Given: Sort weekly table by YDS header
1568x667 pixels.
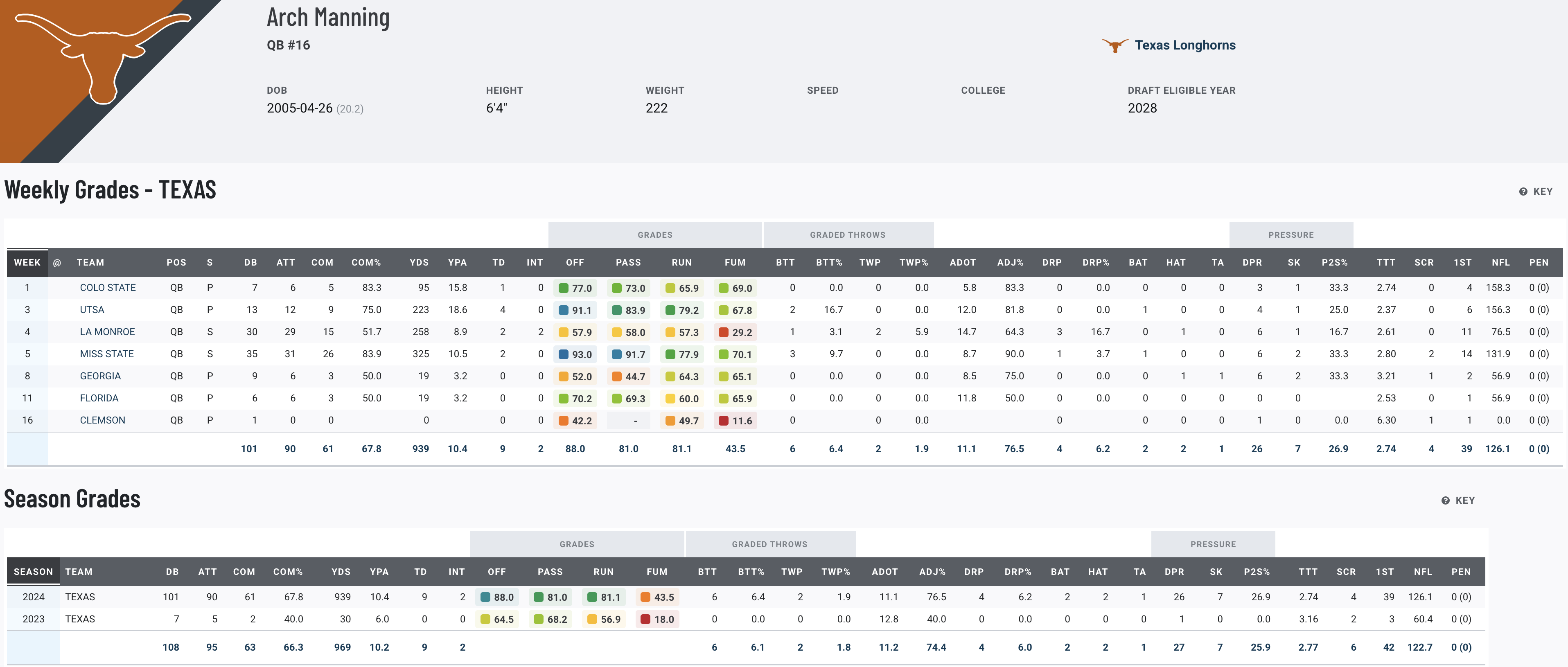Looking at the screenshot, I should click(419, 263).
